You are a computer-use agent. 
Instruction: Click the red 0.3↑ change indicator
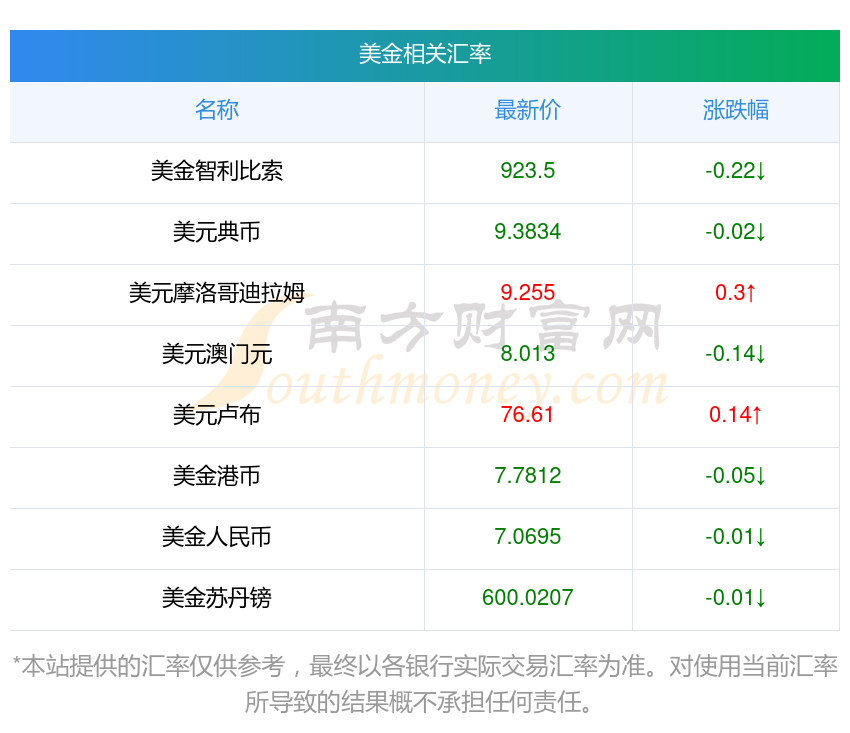pos(736,293)
